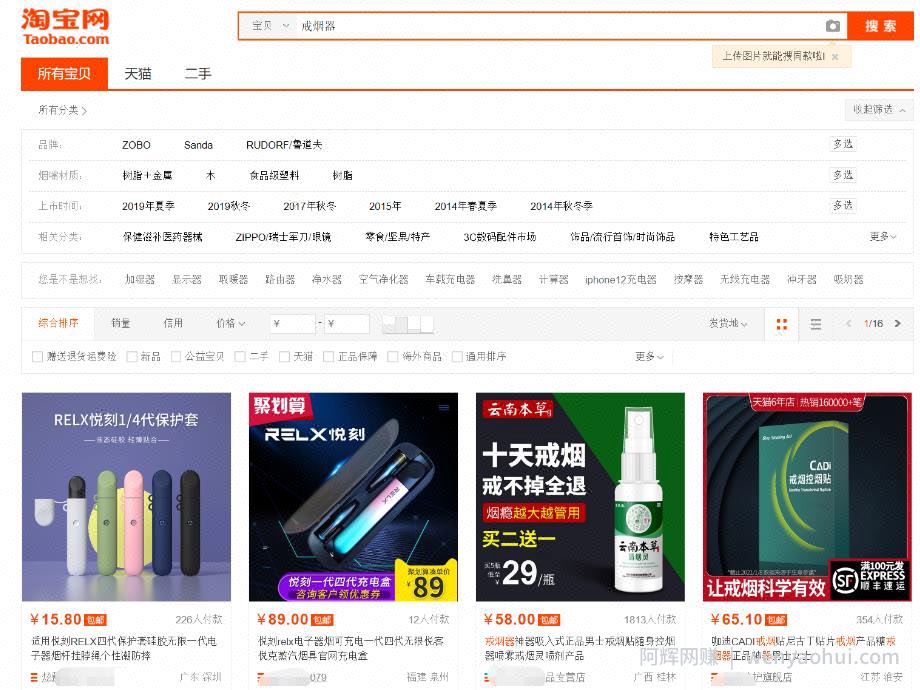The height and width of the screenshot is (690, 920).
Task: Open 云南本草 十天戒烟 spray product image
Action: (x=580, y=497)
